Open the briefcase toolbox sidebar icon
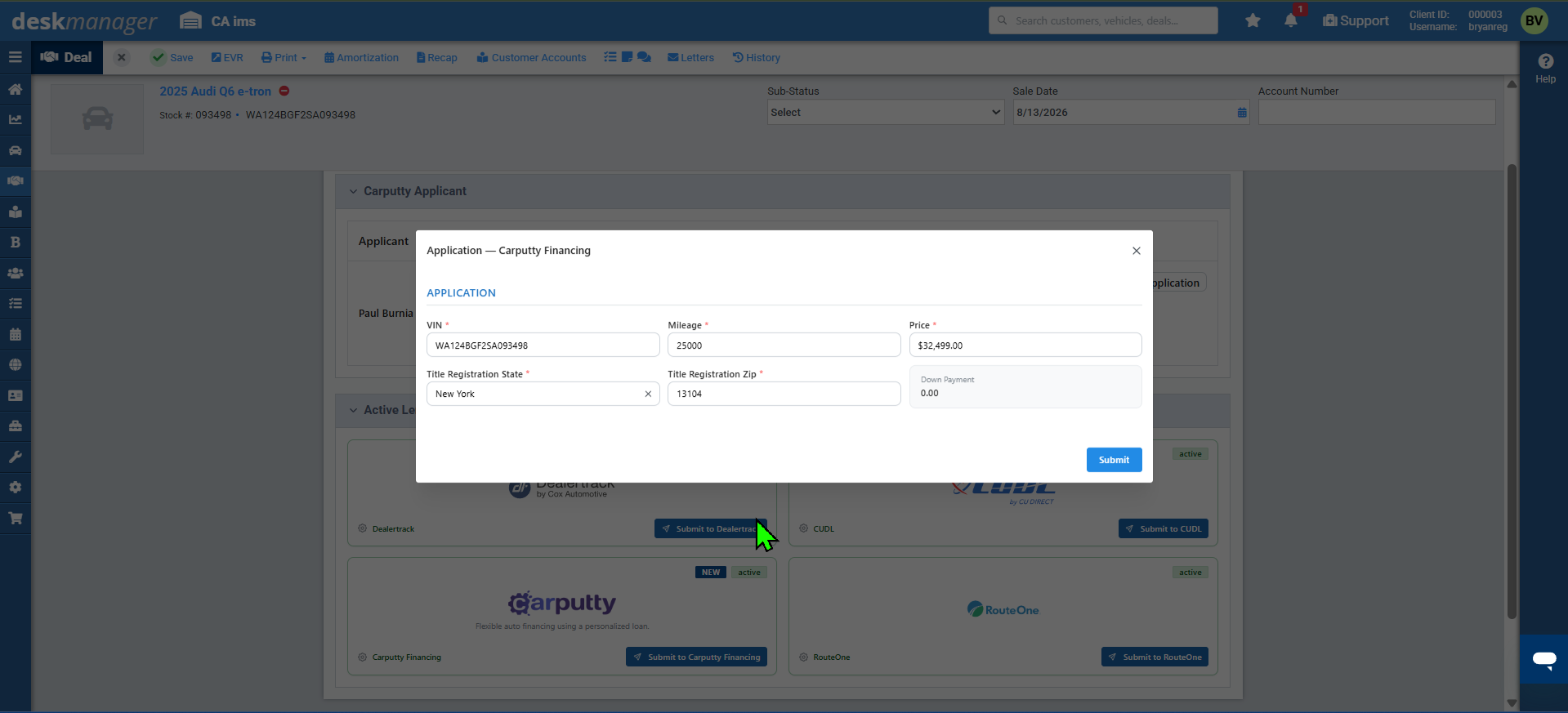The image size is (1568, 713). pyautogui.click(x=15, y=426)
